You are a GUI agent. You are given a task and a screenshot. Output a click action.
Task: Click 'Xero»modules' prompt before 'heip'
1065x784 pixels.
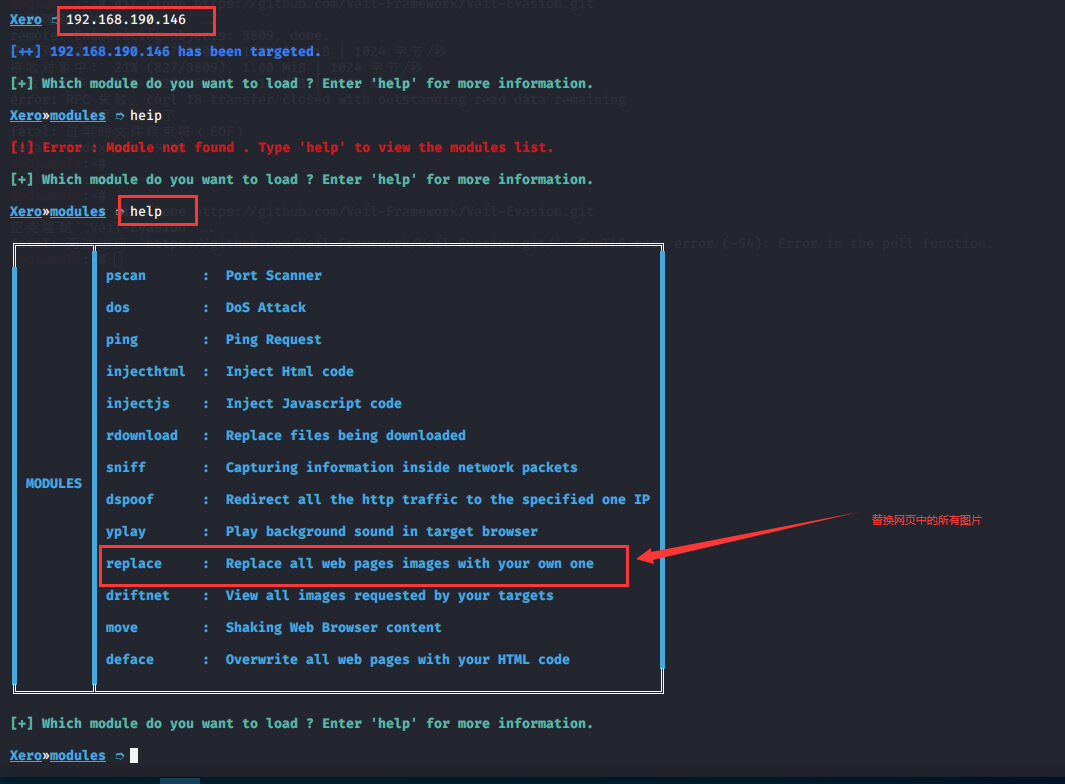pyautogui.click(x=58, y=115)
